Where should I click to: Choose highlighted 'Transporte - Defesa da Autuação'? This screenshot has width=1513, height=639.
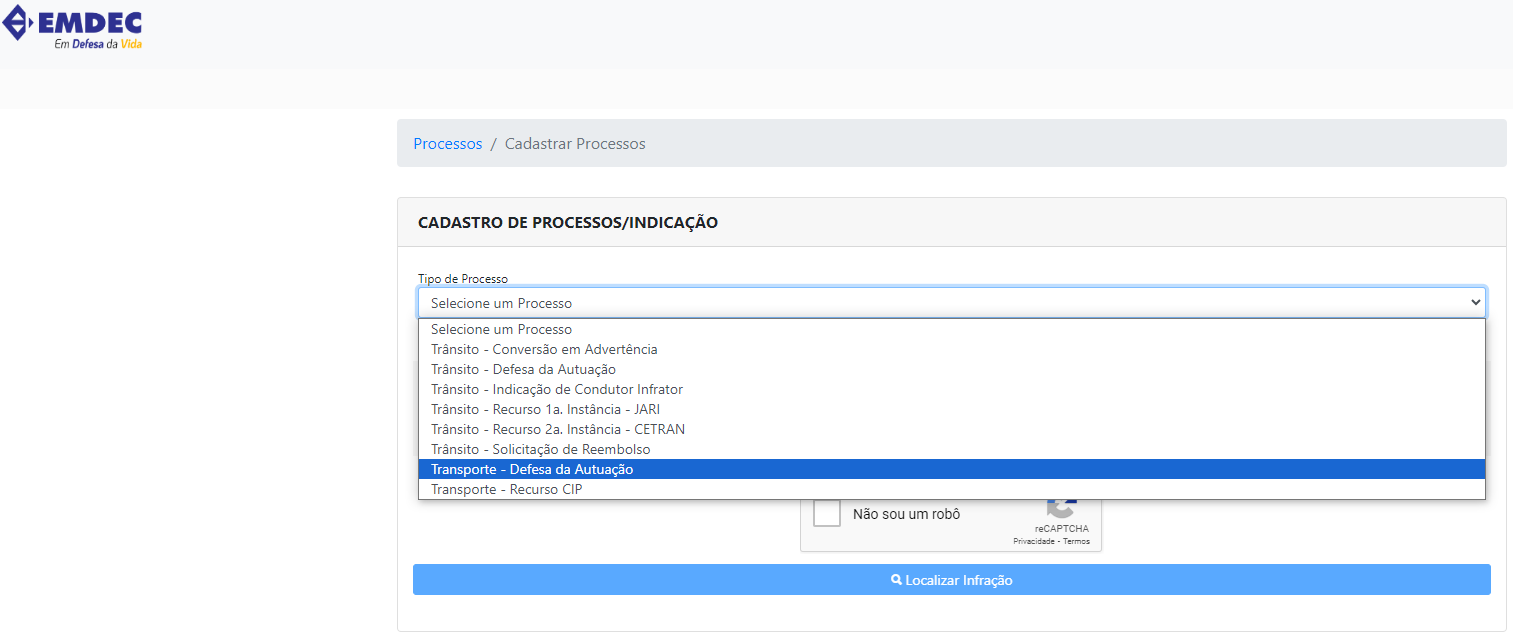(x=532, y=469)
